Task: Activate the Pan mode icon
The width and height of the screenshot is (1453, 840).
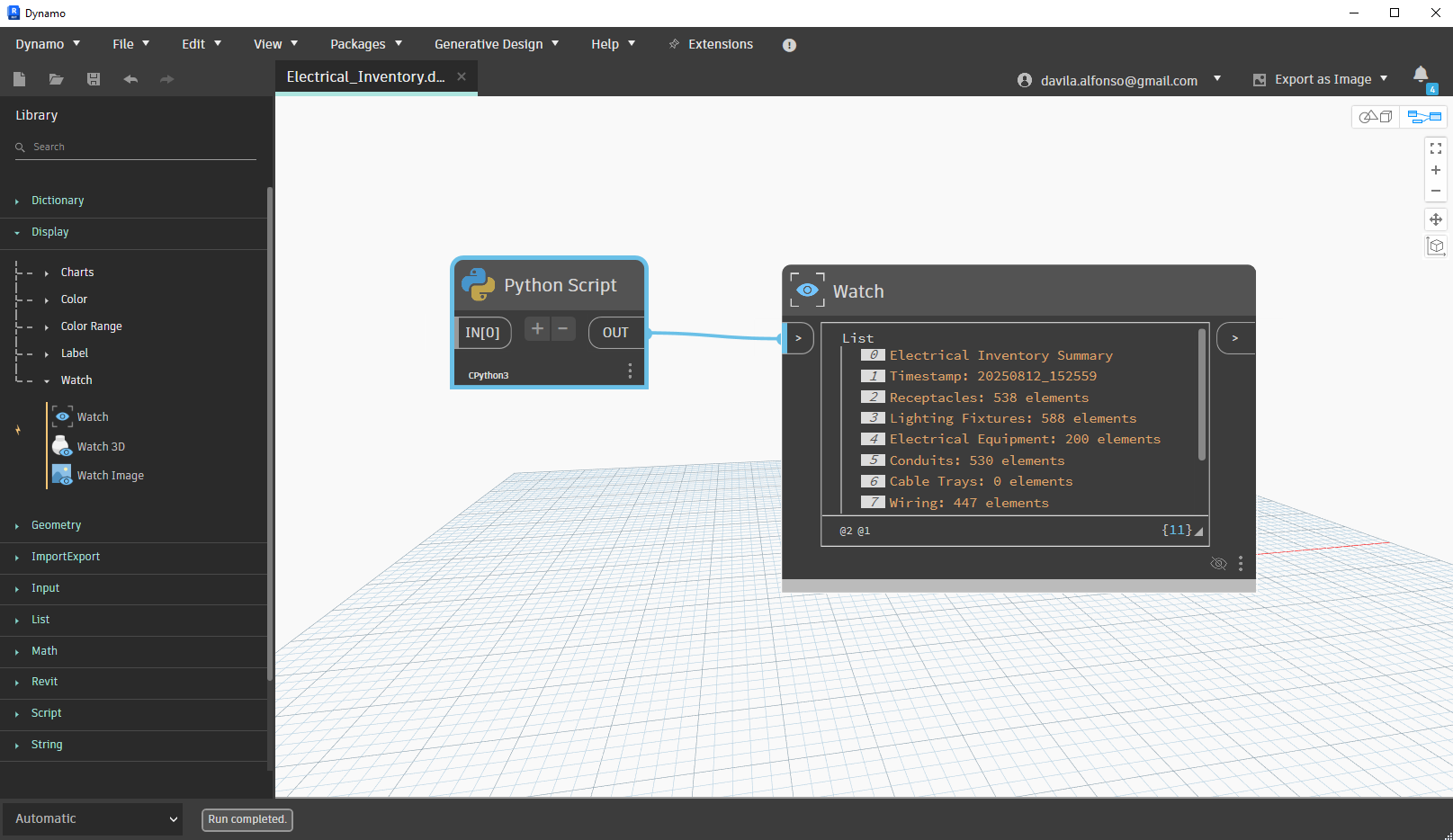Action: click(x=1436, y=219)
